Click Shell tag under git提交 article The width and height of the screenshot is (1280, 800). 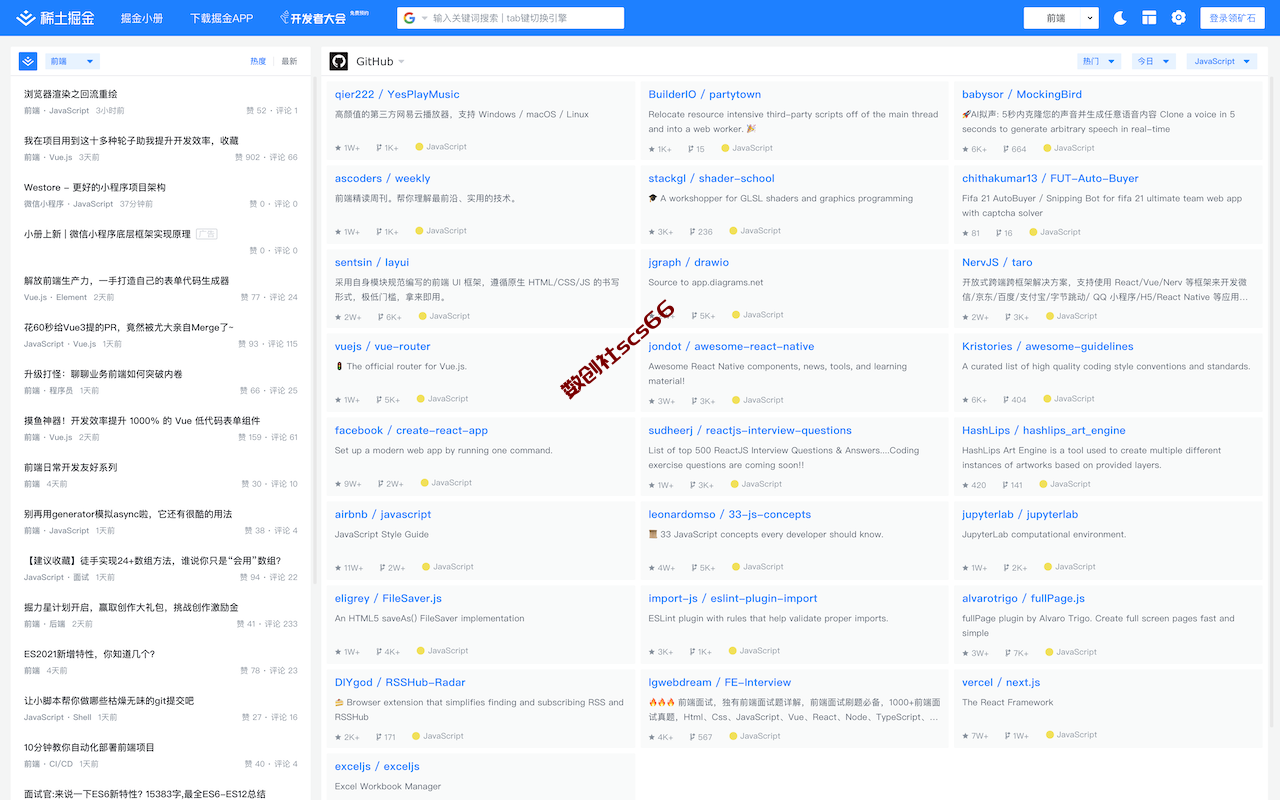(82, 717)
